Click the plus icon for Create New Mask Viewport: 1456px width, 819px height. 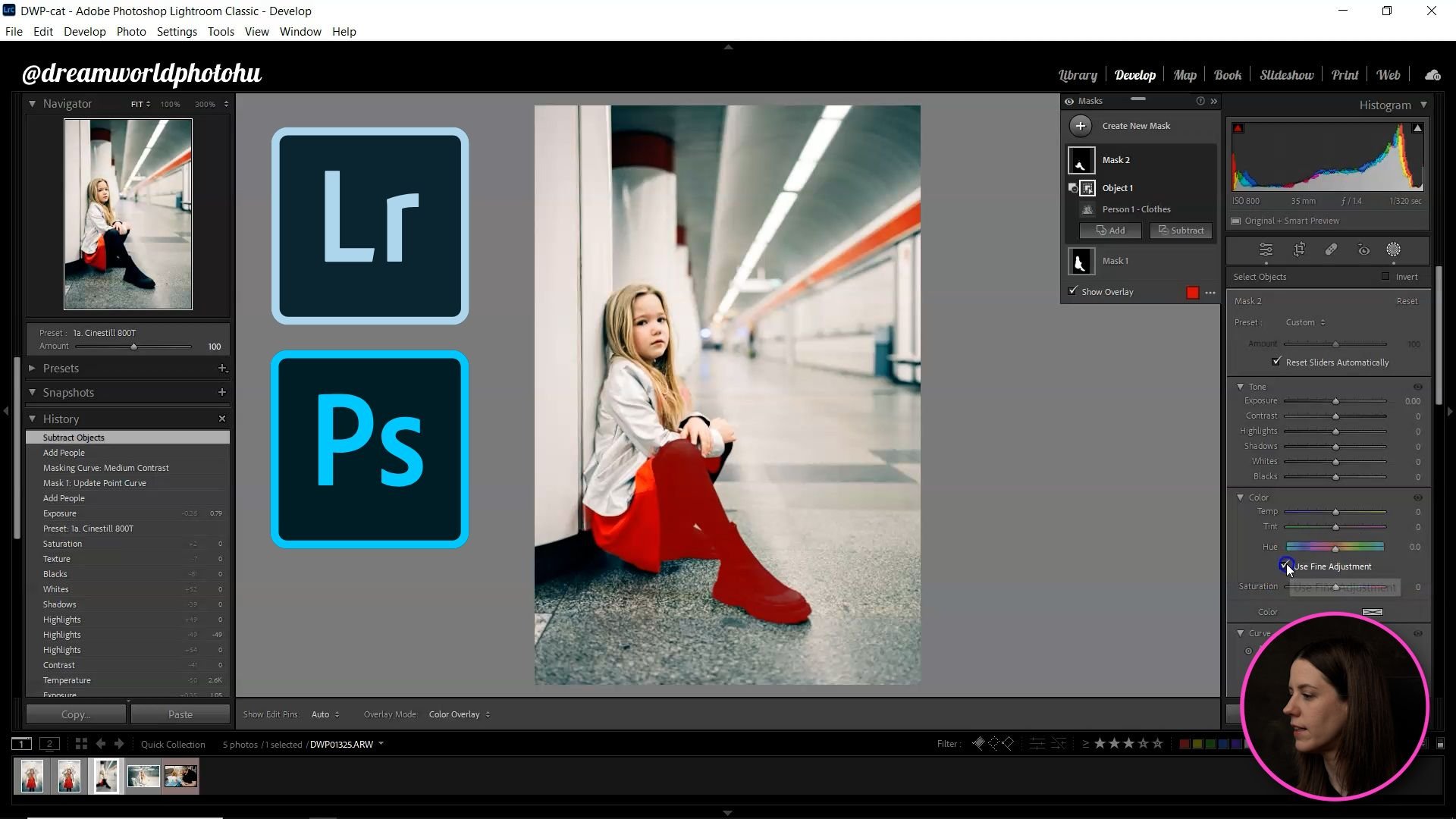pyautogui.click(x=1081, y=126)
